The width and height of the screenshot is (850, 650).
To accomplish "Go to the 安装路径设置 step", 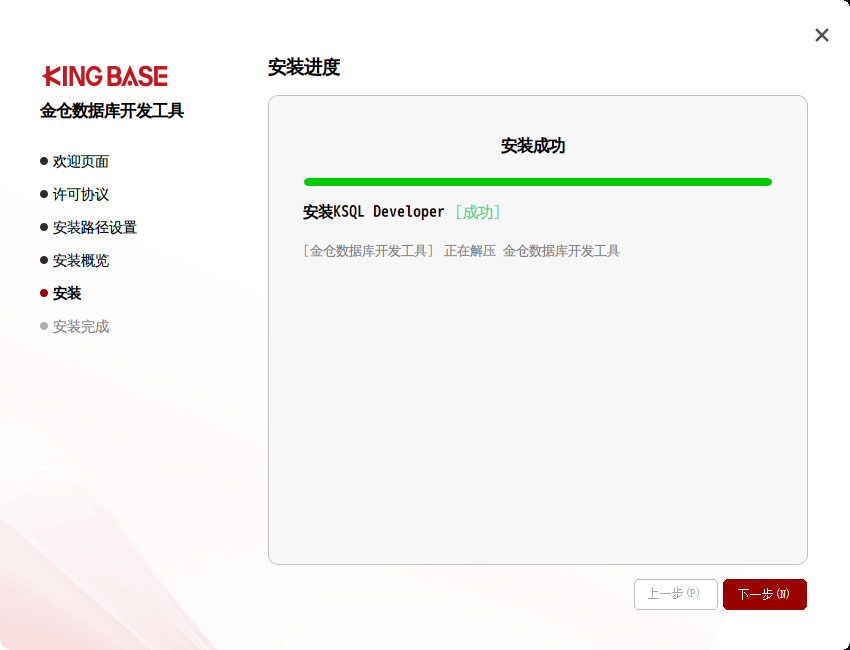I will point(95,227).
